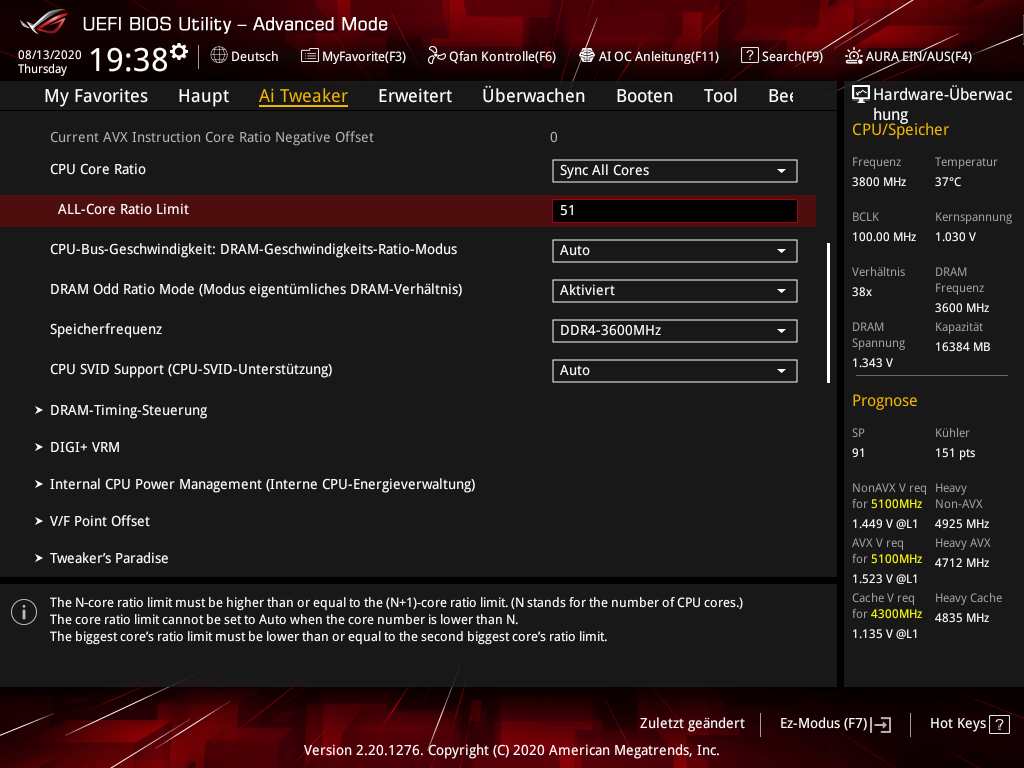Click the CPU/Speicher heading
1024x768 pixels.
click(900, 130)
